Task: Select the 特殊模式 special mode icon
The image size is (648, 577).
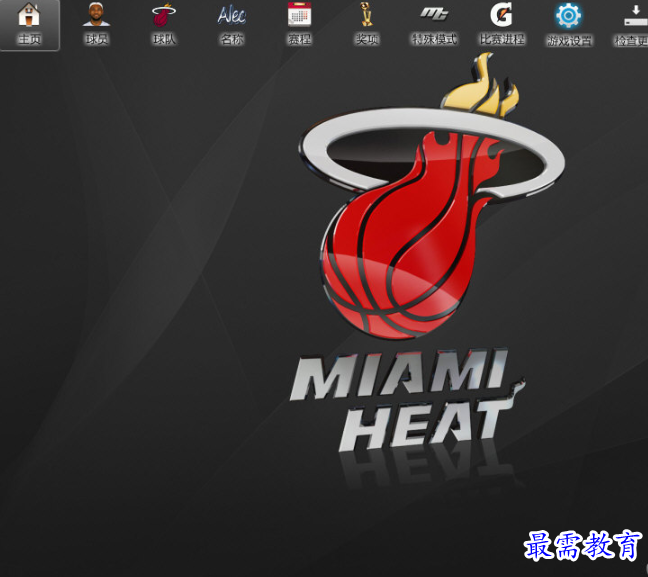Action: [x=434, y=24]
